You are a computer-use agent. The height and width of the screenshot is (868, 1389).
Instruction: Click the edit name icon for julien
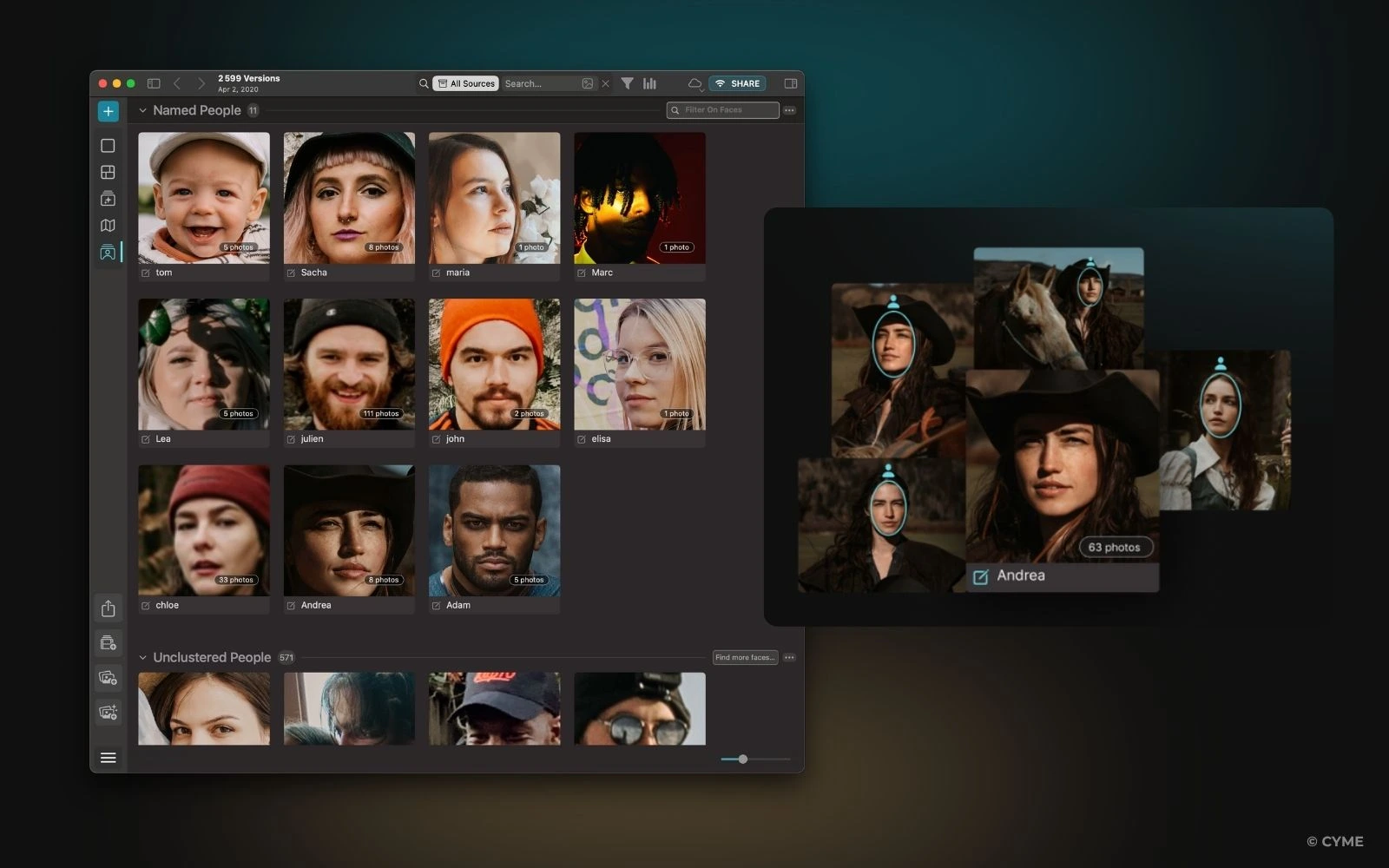pyautogui.click(x=291, y=439)
